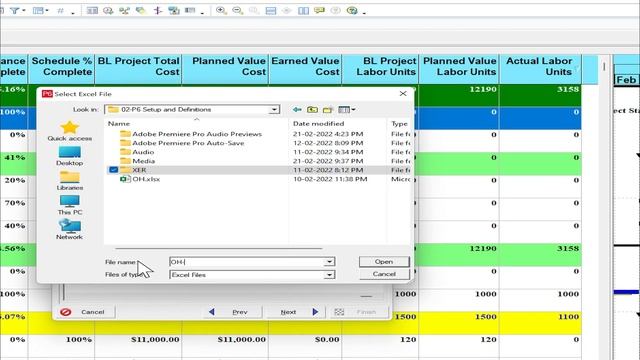Click the Feb month header in Gantt chart
The width and height of the screenshot is (640, 360).
(x=626, y=80)
